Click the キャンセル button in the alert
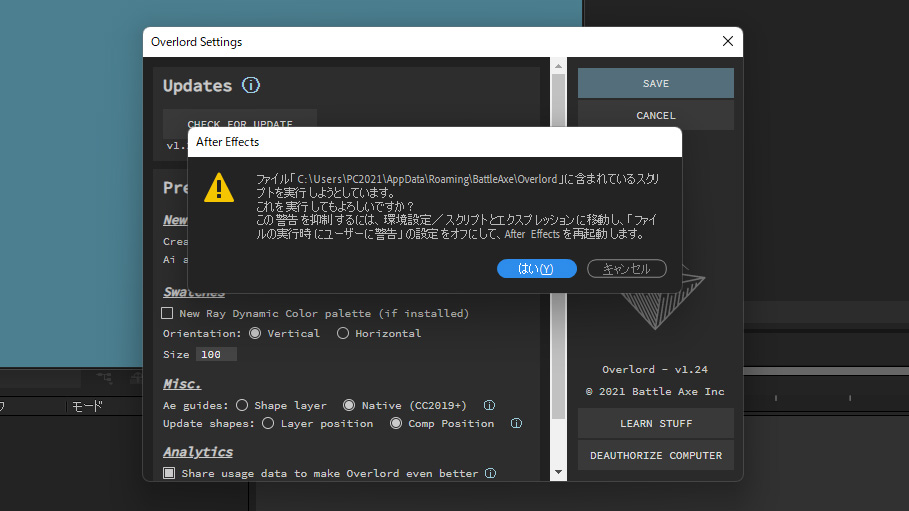This screenshot has height=511, width=909. point(627,269)
